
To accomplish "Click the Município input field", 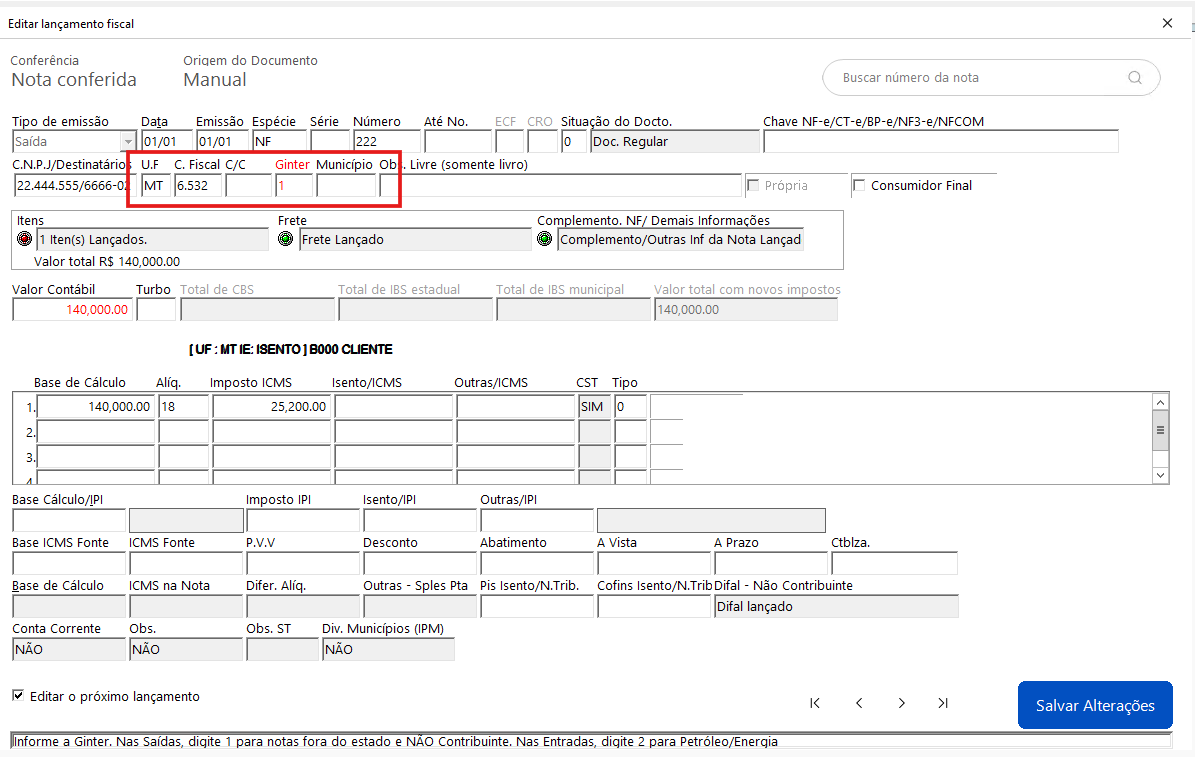I will tap(346, 185).
